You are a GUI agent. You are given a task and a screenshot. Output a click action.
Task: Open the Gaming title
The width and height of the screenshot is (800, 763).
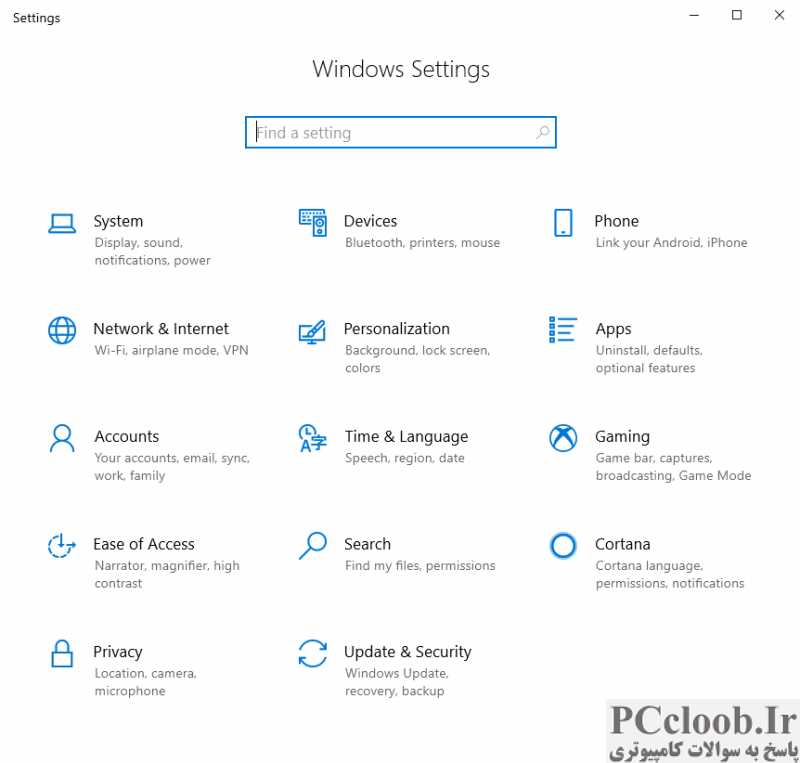[622, 437]
